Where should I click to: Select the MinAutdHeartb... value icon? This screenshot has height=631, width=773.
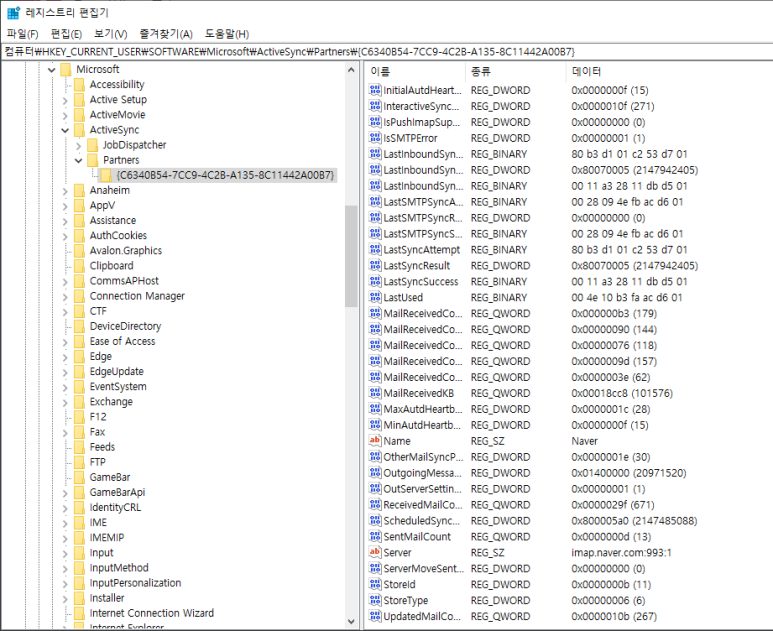point(375,424)
